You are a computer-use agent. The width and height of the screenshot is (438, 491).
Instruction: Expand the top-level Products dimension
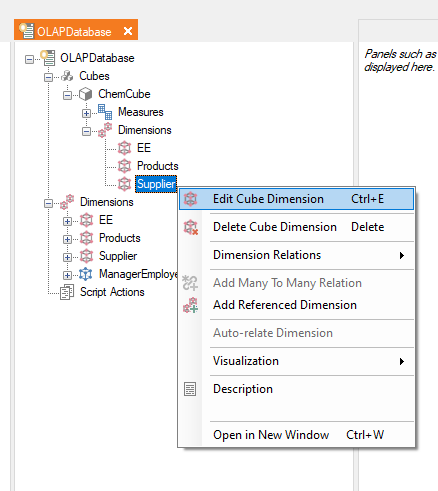[67, 239]
